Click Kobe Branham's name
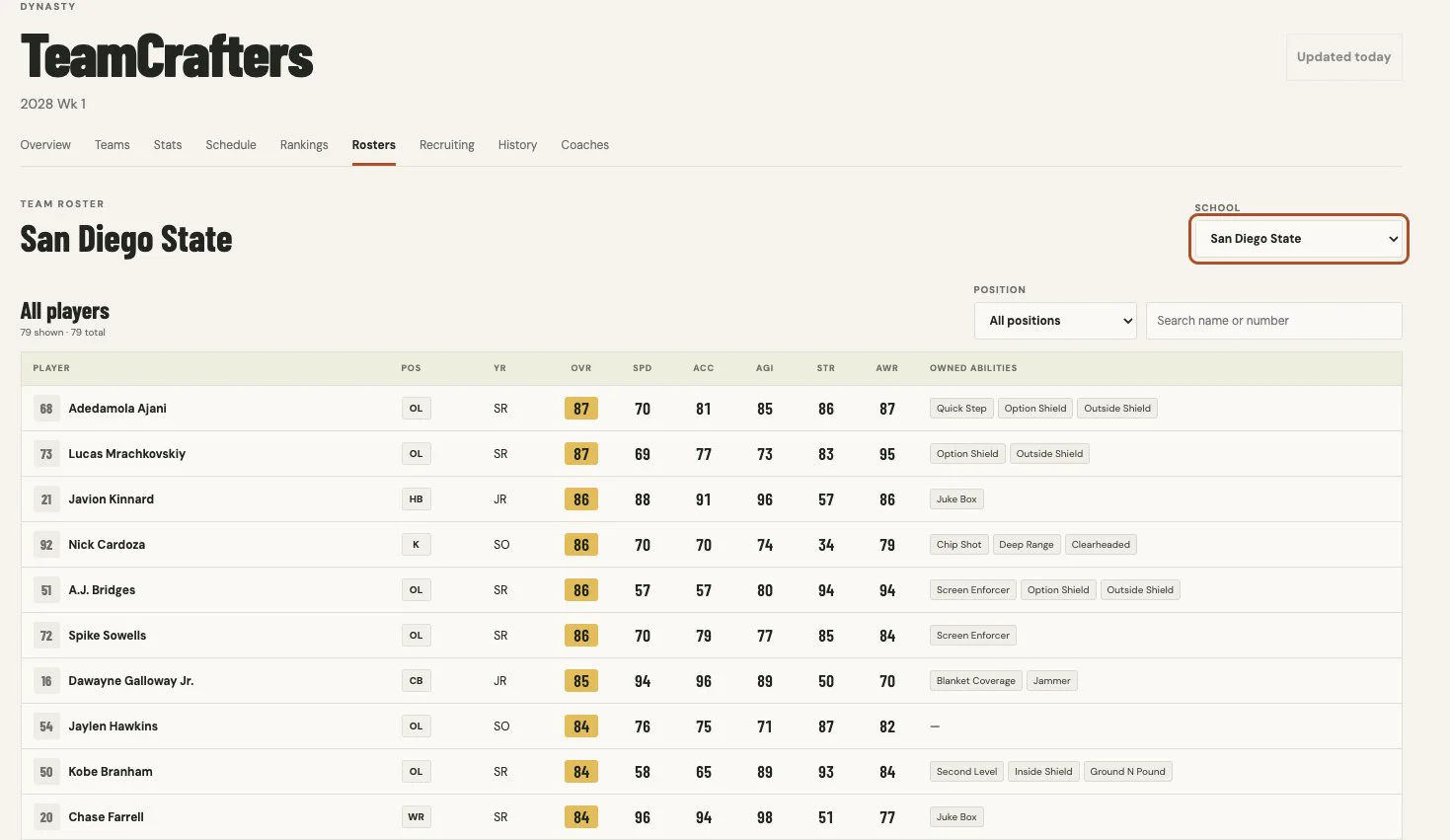 pos(111,772)
